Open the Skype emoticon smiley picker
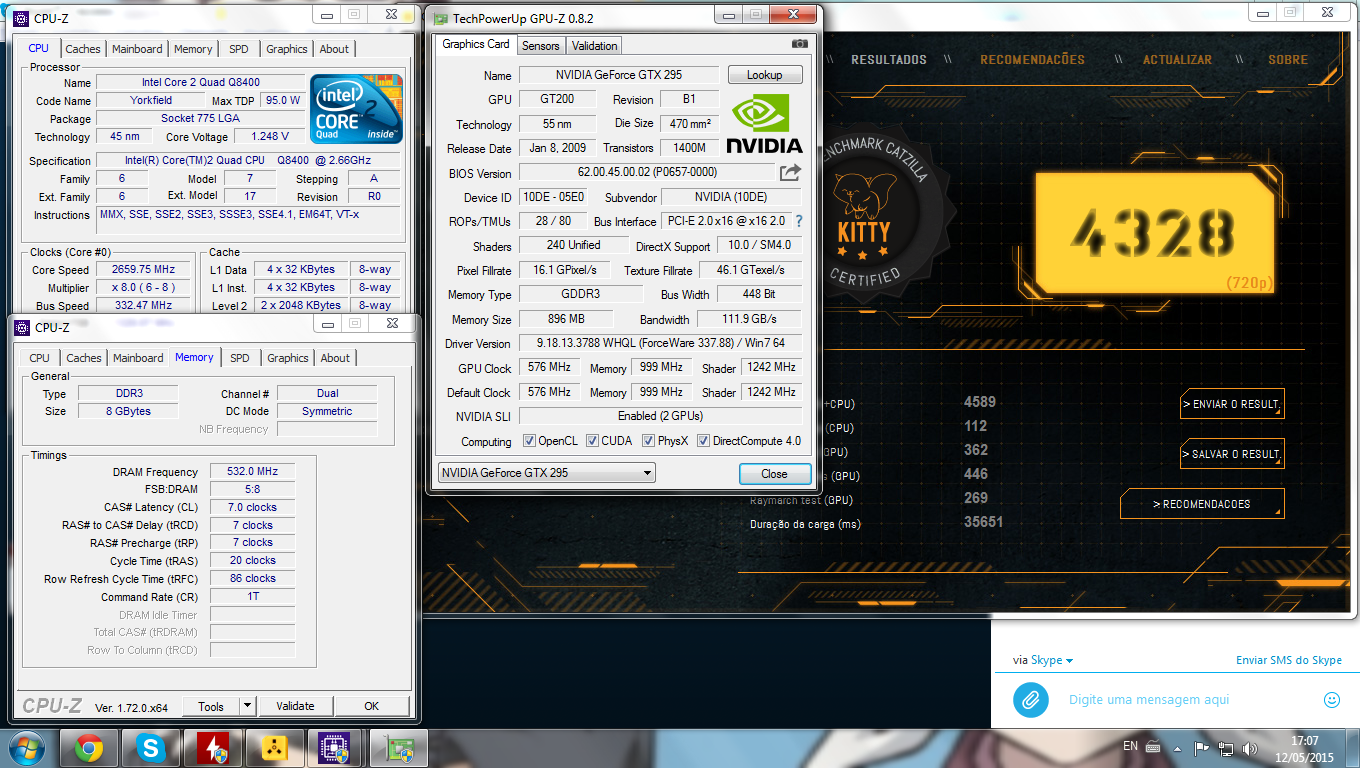This screenshot has width=1360, height=768. click(1331, 700)
